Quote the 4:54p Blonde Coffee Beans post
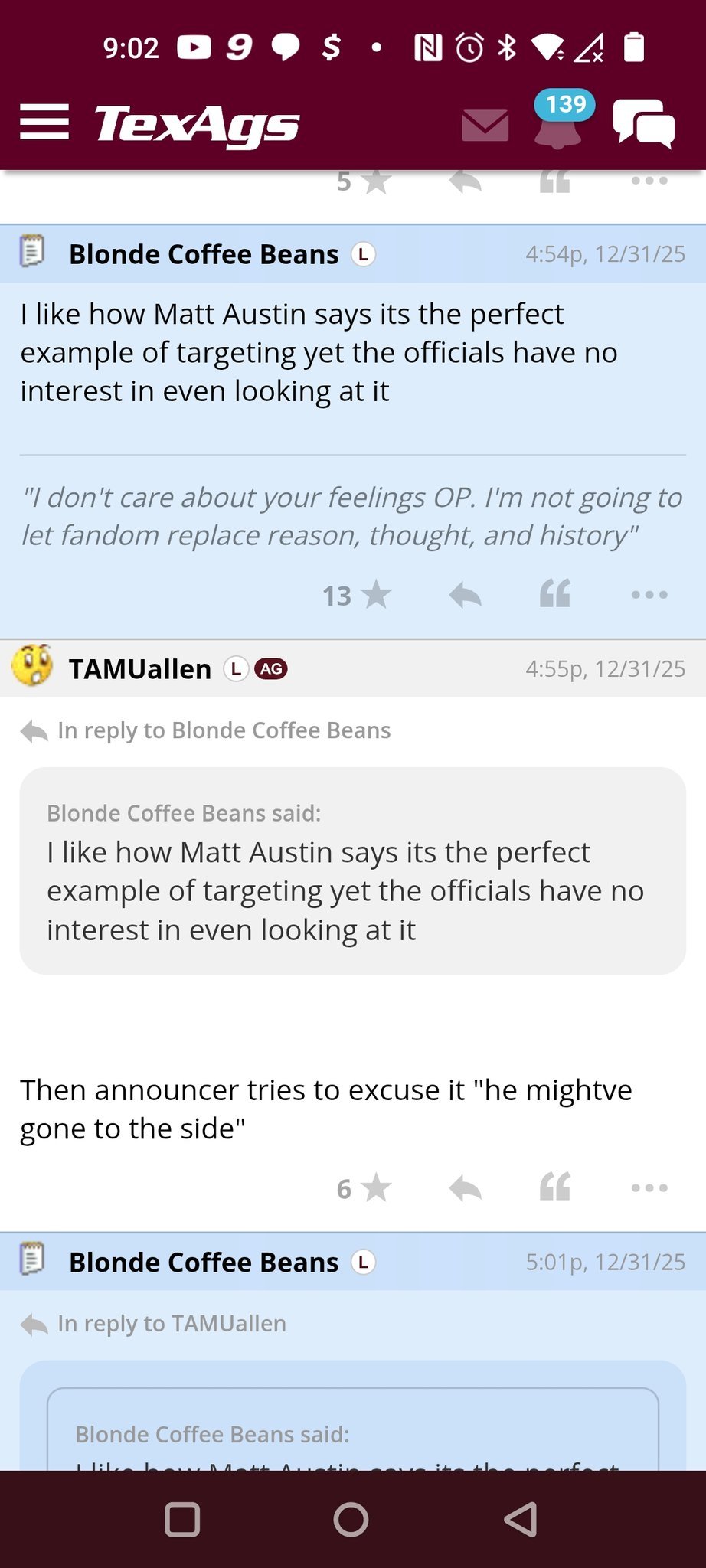This screenshot has height=1568, width=706. click(x=555, y=595)
